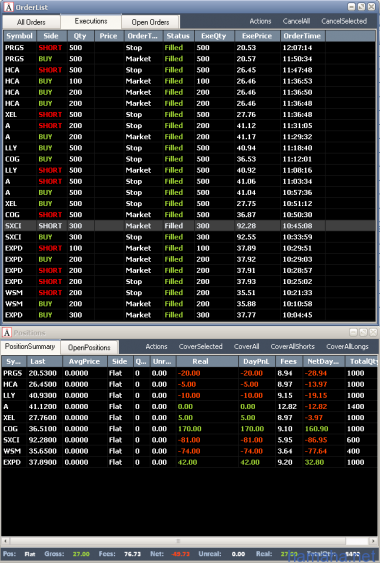
Task: Select the OpenPositions tab
Action: point(89,348)
